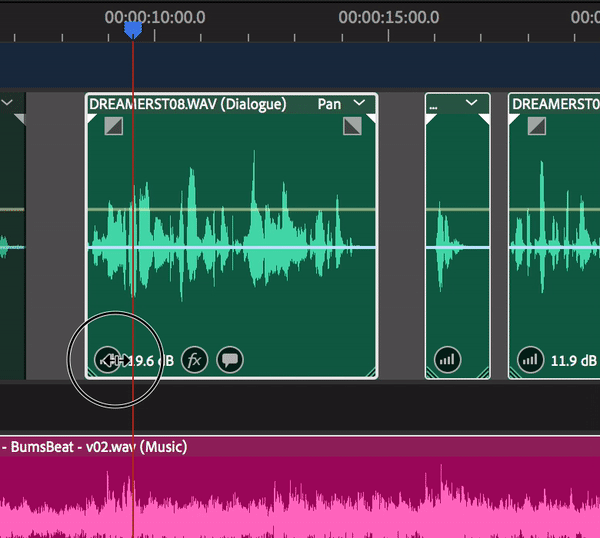This screenshot has width=600, height=538.
Task: Open the chevron on the far-left partial clip
Action: coord(7,103)
